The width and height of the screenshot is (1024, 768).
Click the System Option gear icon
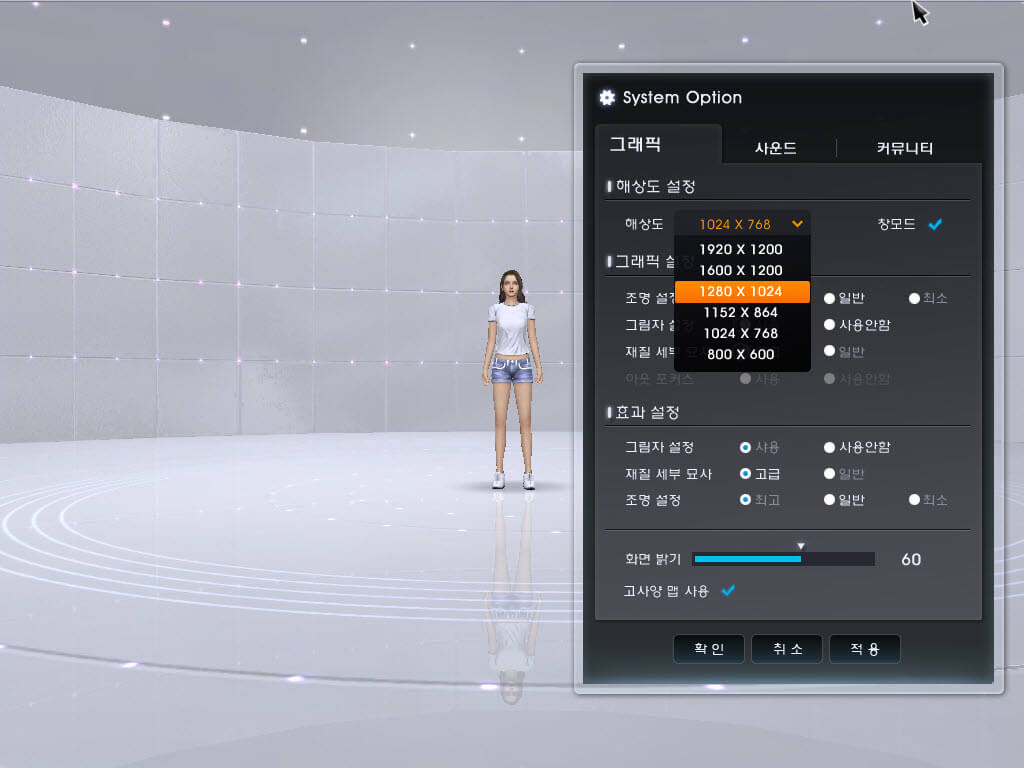pos(606,98)
